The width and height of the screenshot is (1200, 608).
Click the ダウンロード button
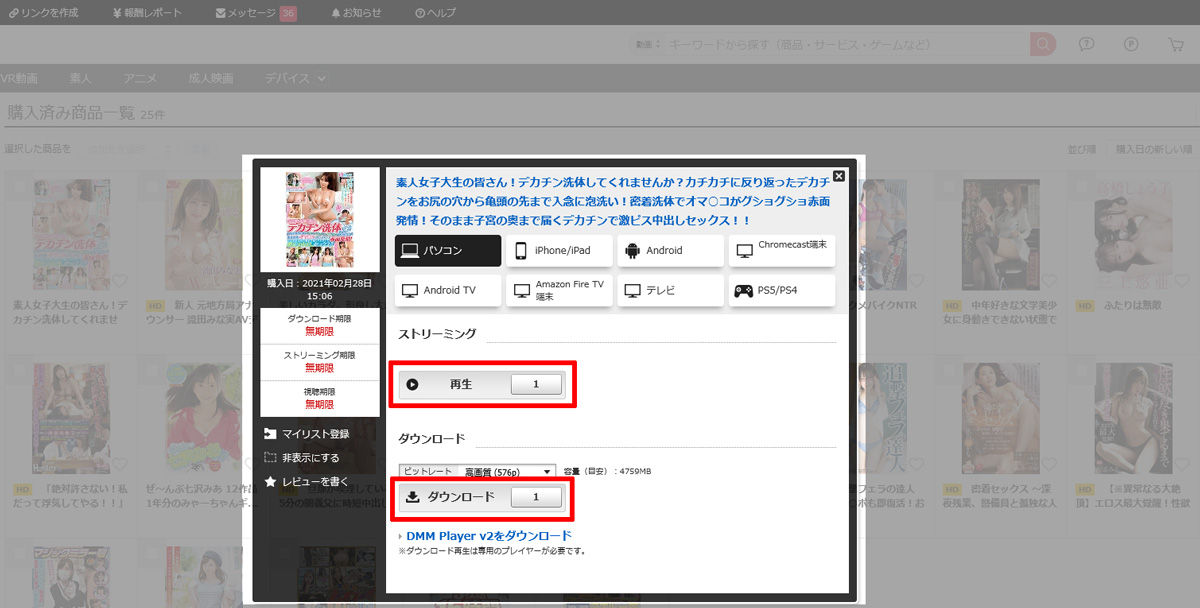(481, 497)
